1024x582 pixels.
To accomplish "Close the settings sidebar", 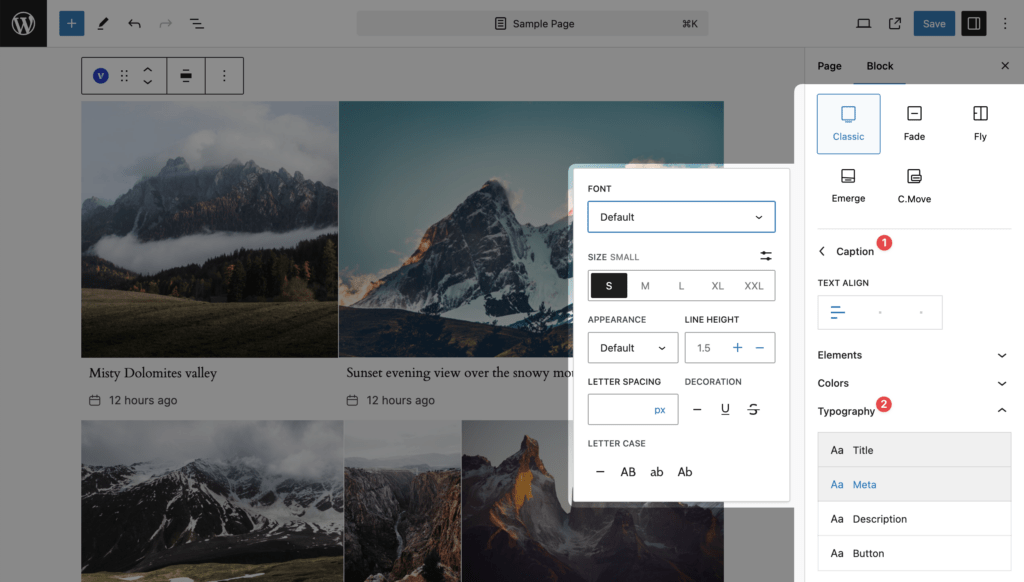I will 1005,65.
